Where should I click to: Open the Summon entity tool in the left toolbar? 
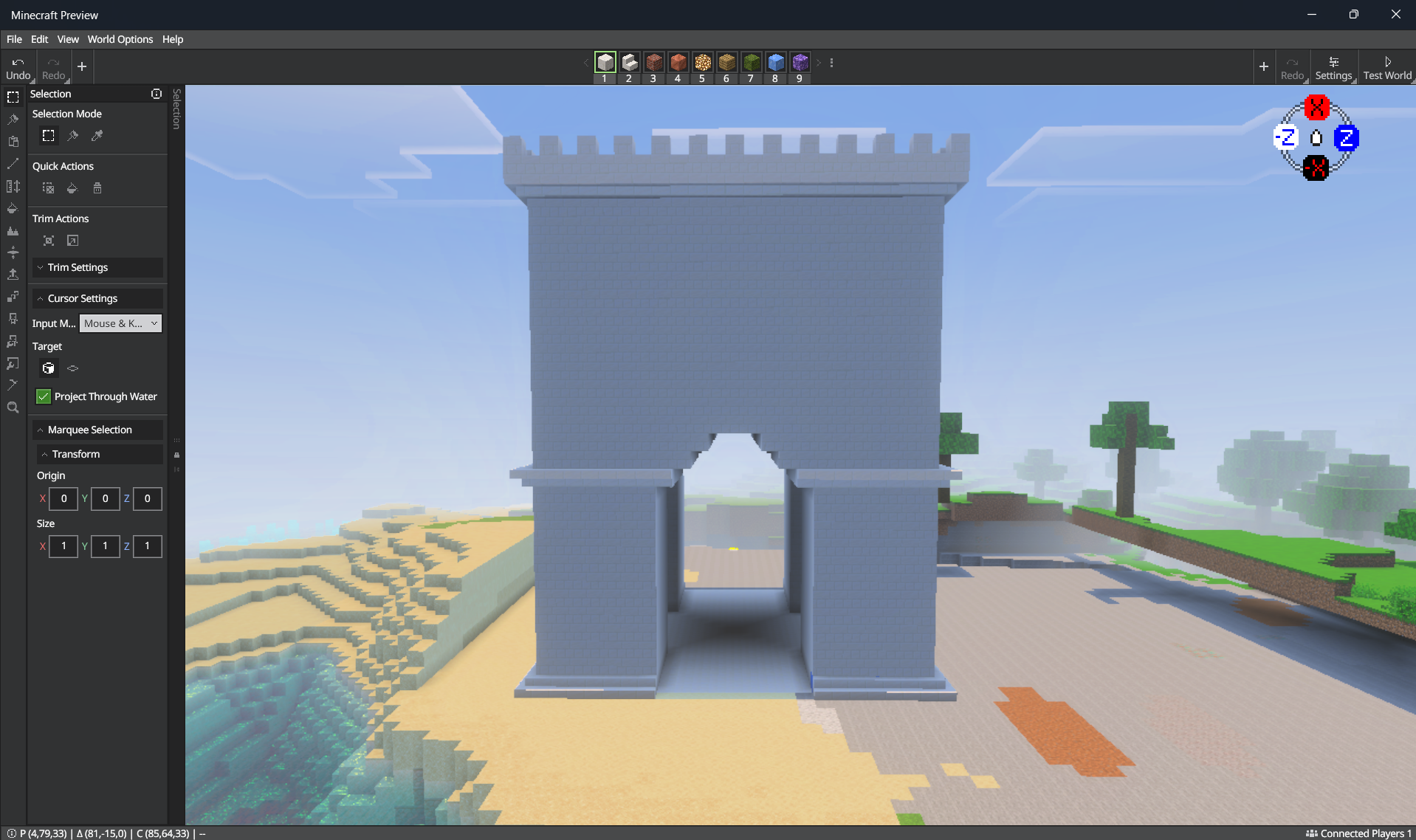[x=13, y=319]
